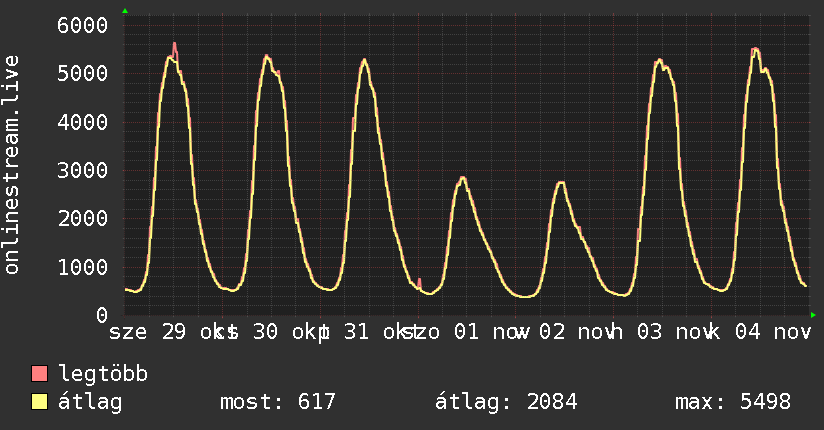Click the 'átlag: 2084' statistic
This screenshot has width=824, height=430.
(506, 402)
